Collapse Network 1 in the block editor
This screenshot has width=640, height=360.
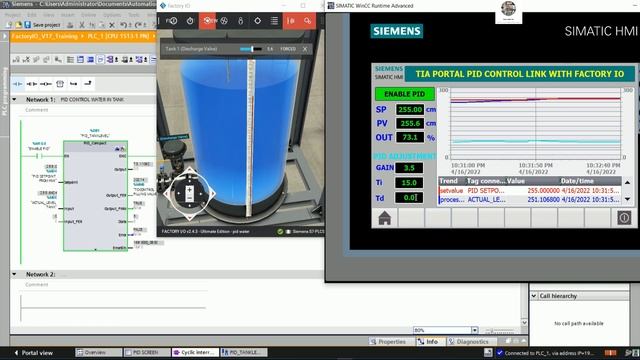click(15, 99)
